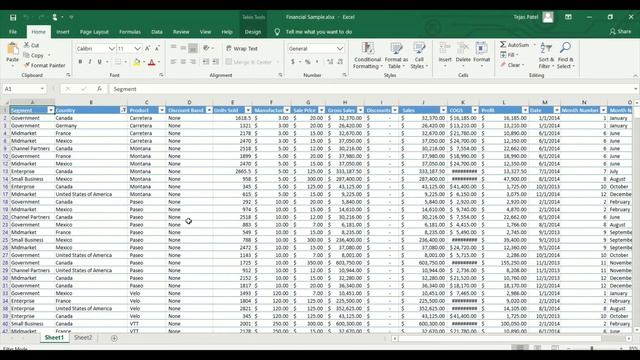Align cell text to the left
This screenshot has width=640, height=360.
click(173, 62)
